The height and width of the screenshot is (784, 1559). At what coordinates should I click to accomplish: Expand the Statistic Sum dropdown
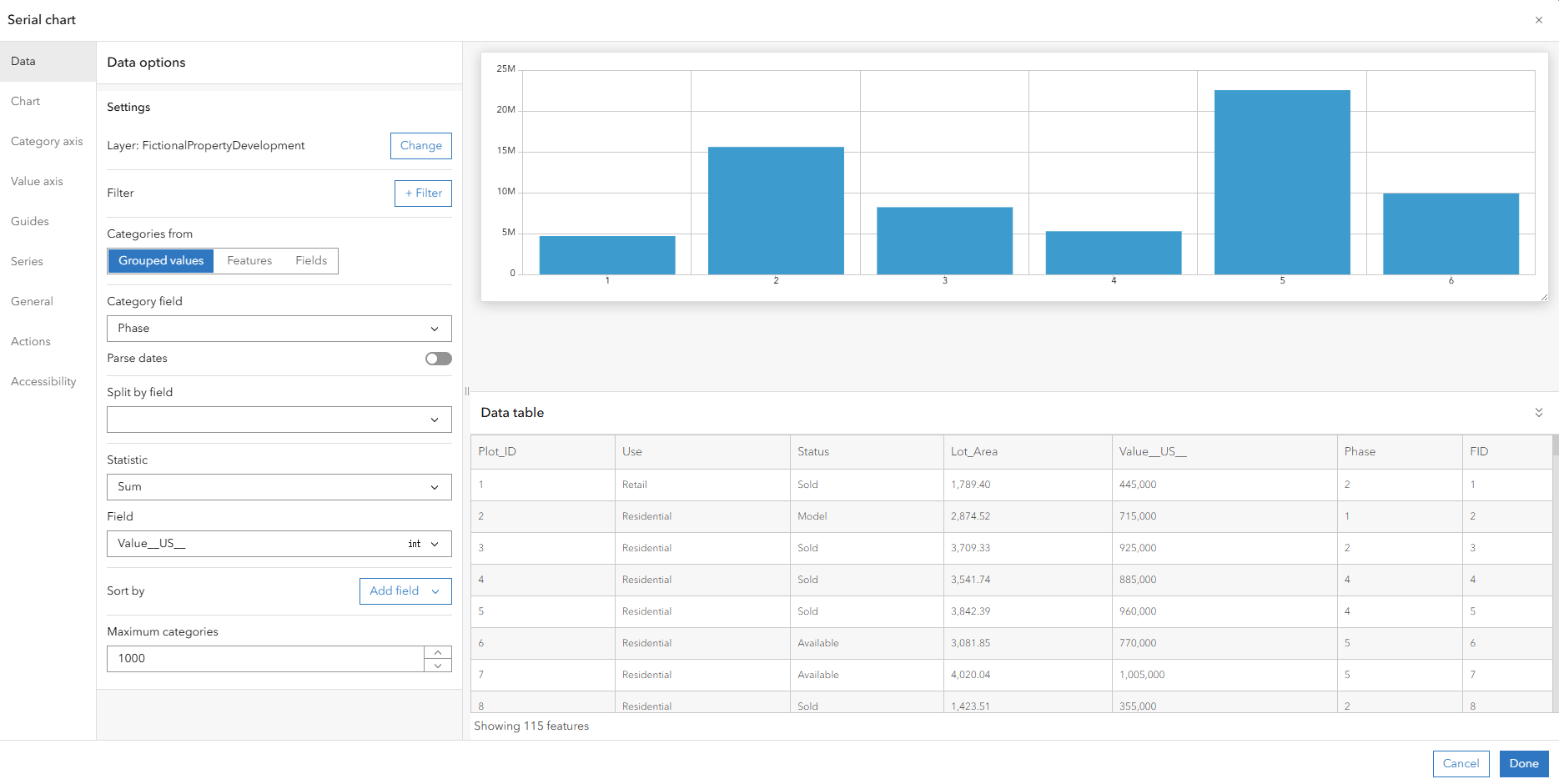[279, 487]
